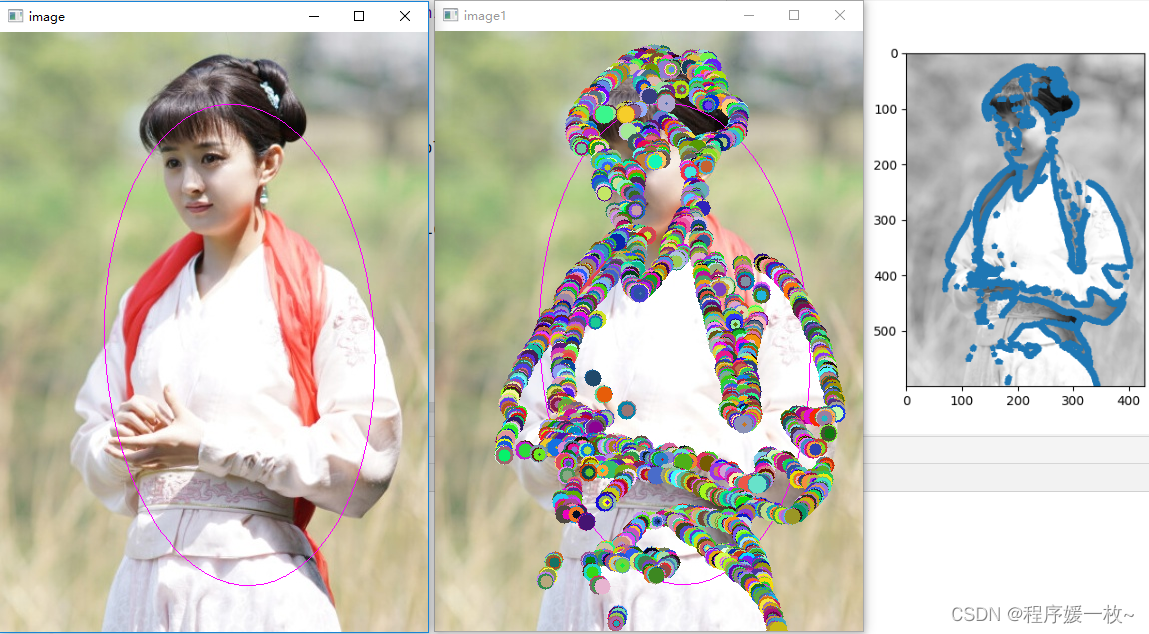Click the "image" window title text
This screenshot has height=634, width=1149.
tap(47, 17)
